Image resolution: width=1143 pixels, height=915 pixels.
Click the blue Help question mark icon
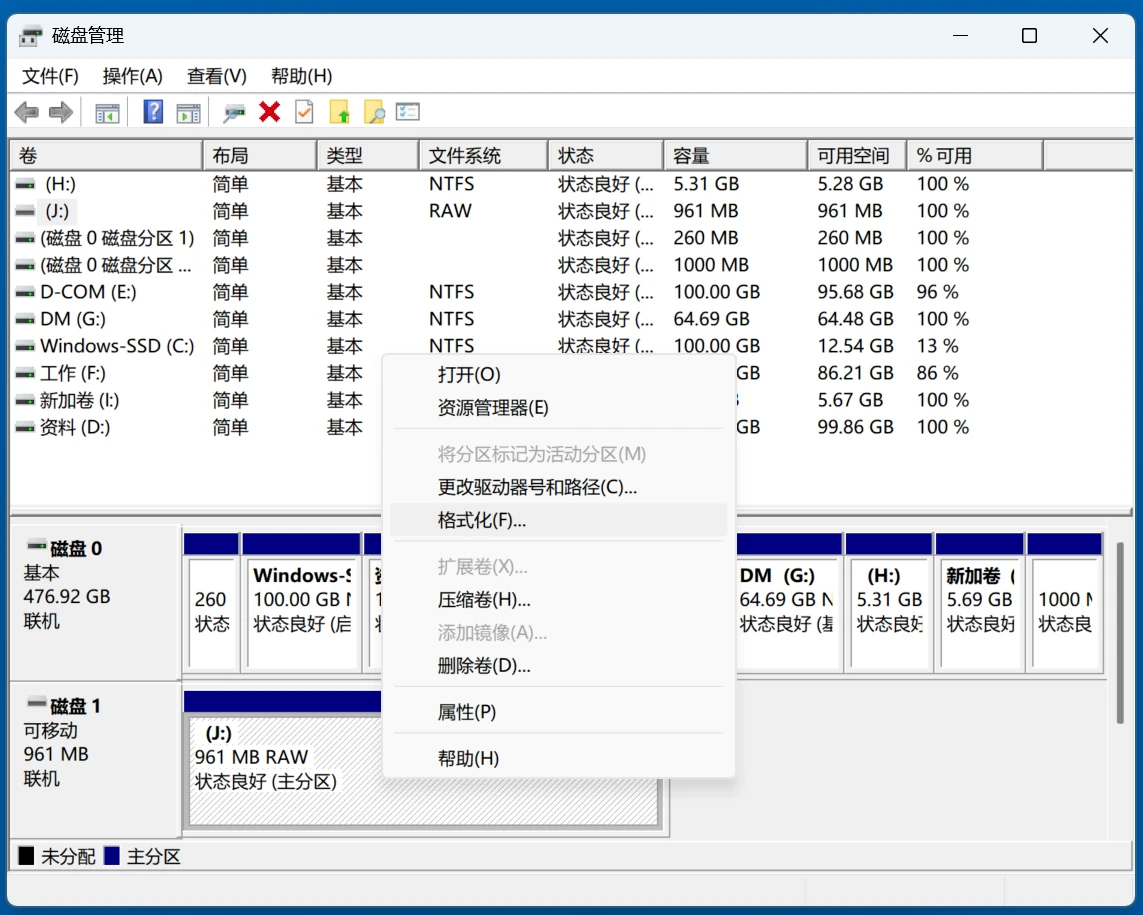tap(152, 111)
